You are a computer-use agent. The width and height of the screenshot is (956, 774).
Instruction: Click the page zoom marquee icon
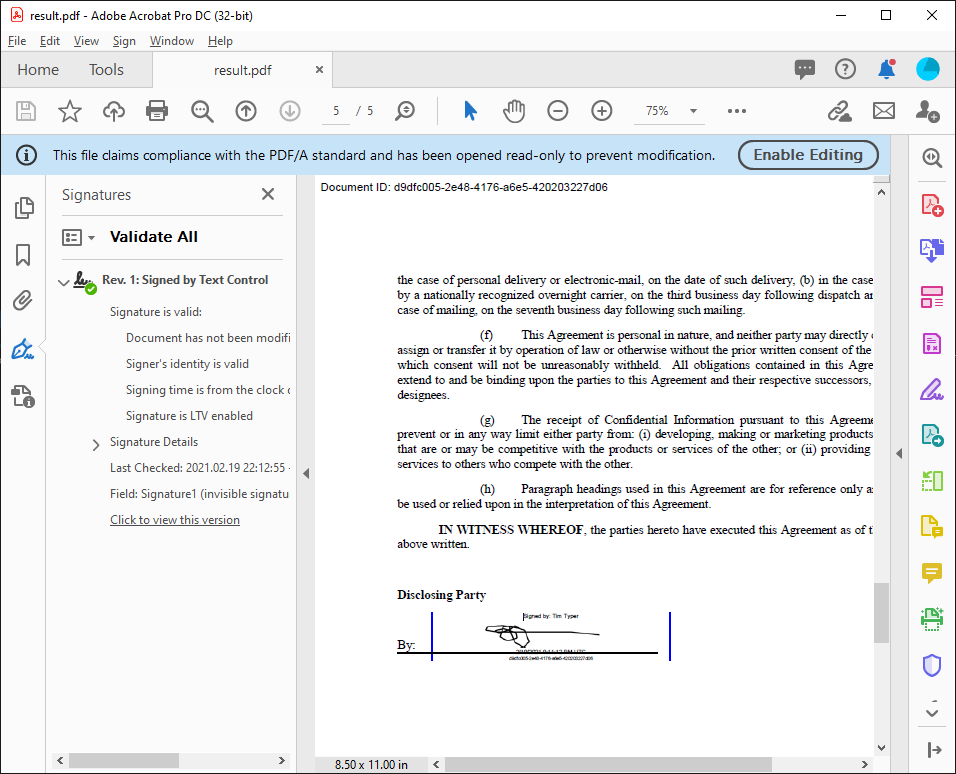pyautogui.click(x=405, y=111)
